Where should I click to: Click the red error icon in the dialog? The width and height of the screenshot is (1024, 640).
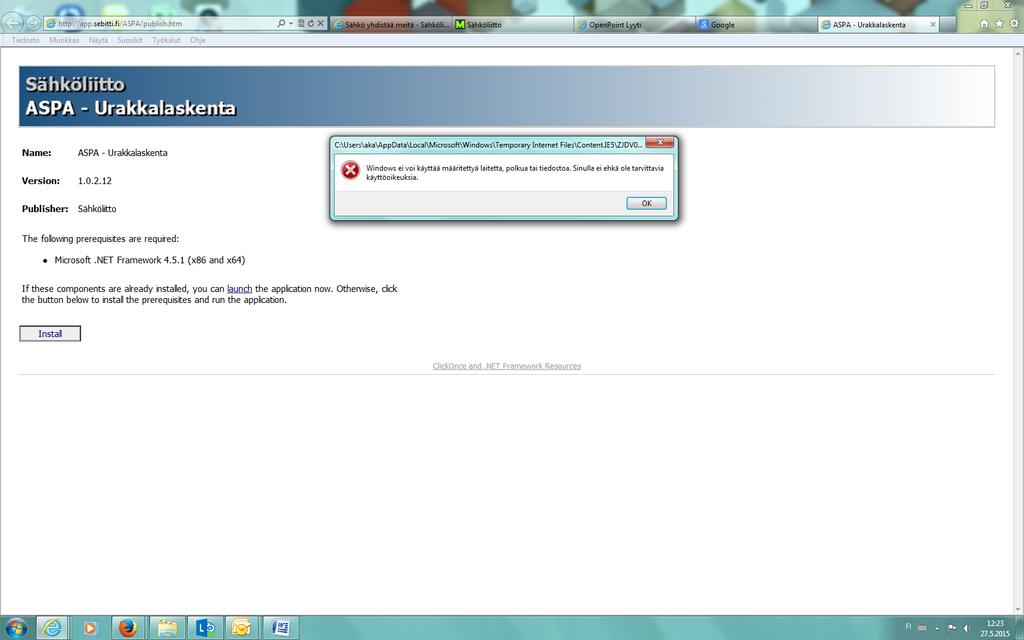coord(351,170)
